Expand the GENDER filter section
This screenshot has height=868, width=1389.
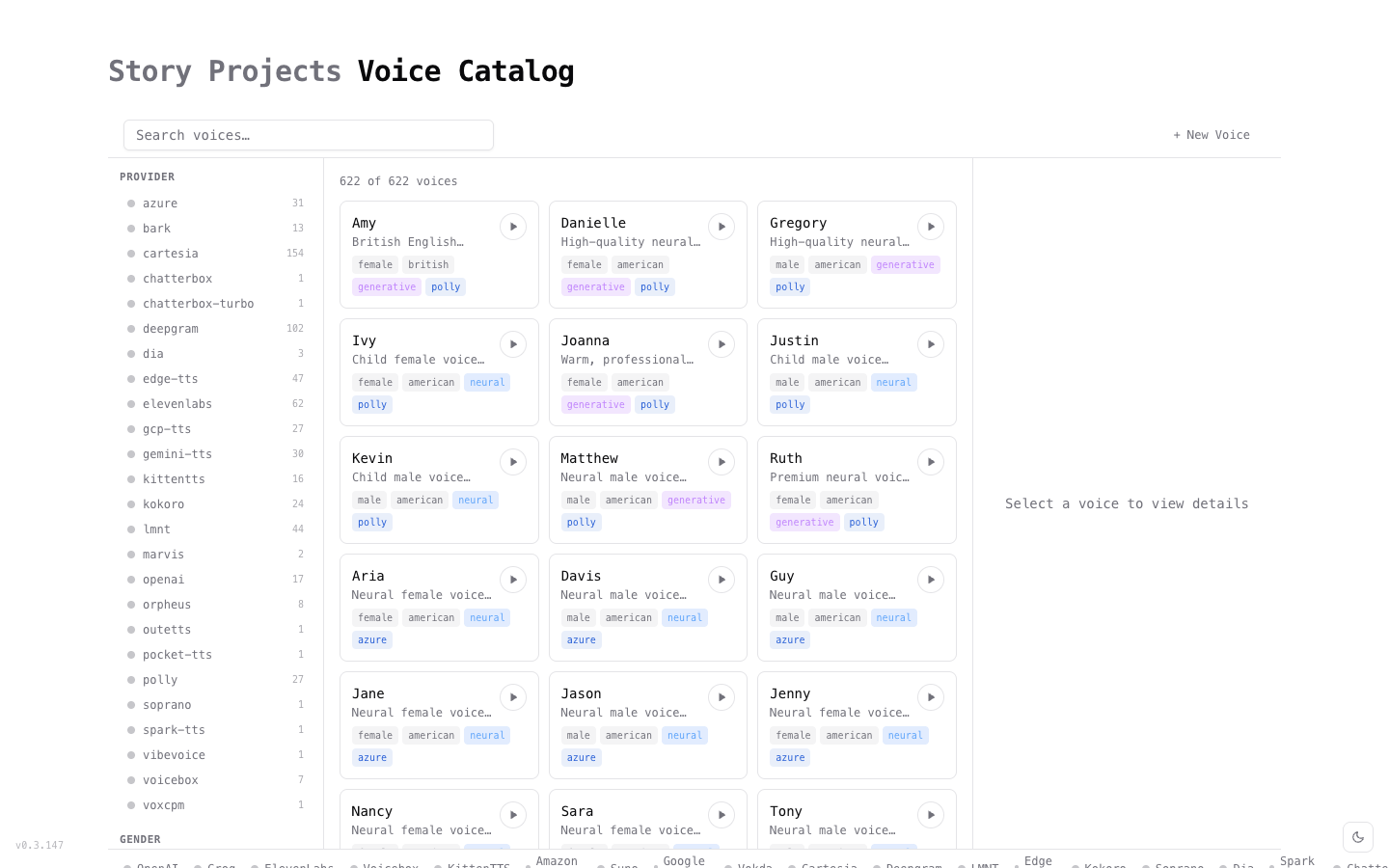140,839
